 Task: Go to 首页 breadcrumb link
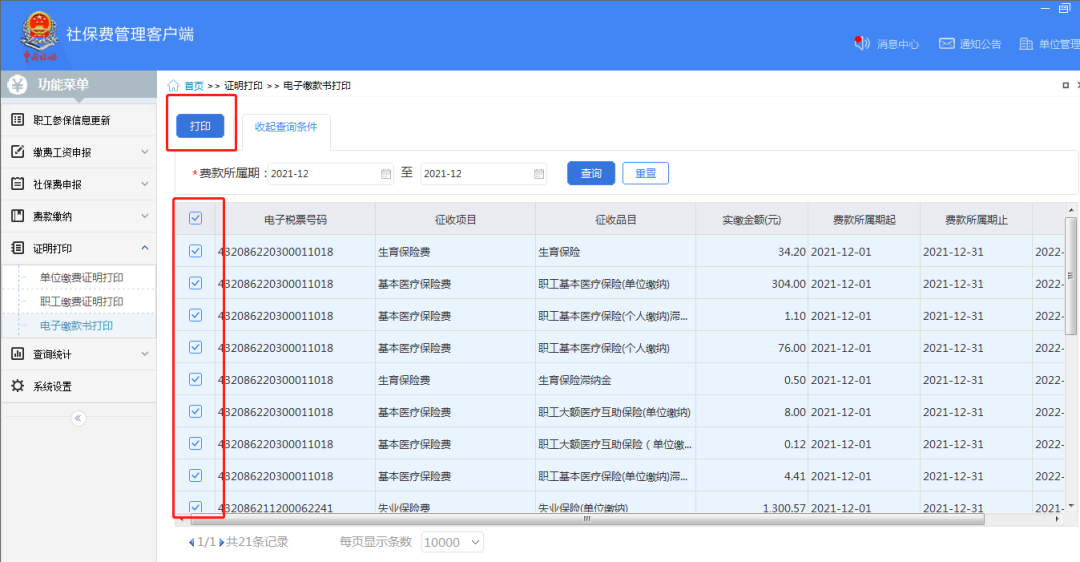coord(194,86)
